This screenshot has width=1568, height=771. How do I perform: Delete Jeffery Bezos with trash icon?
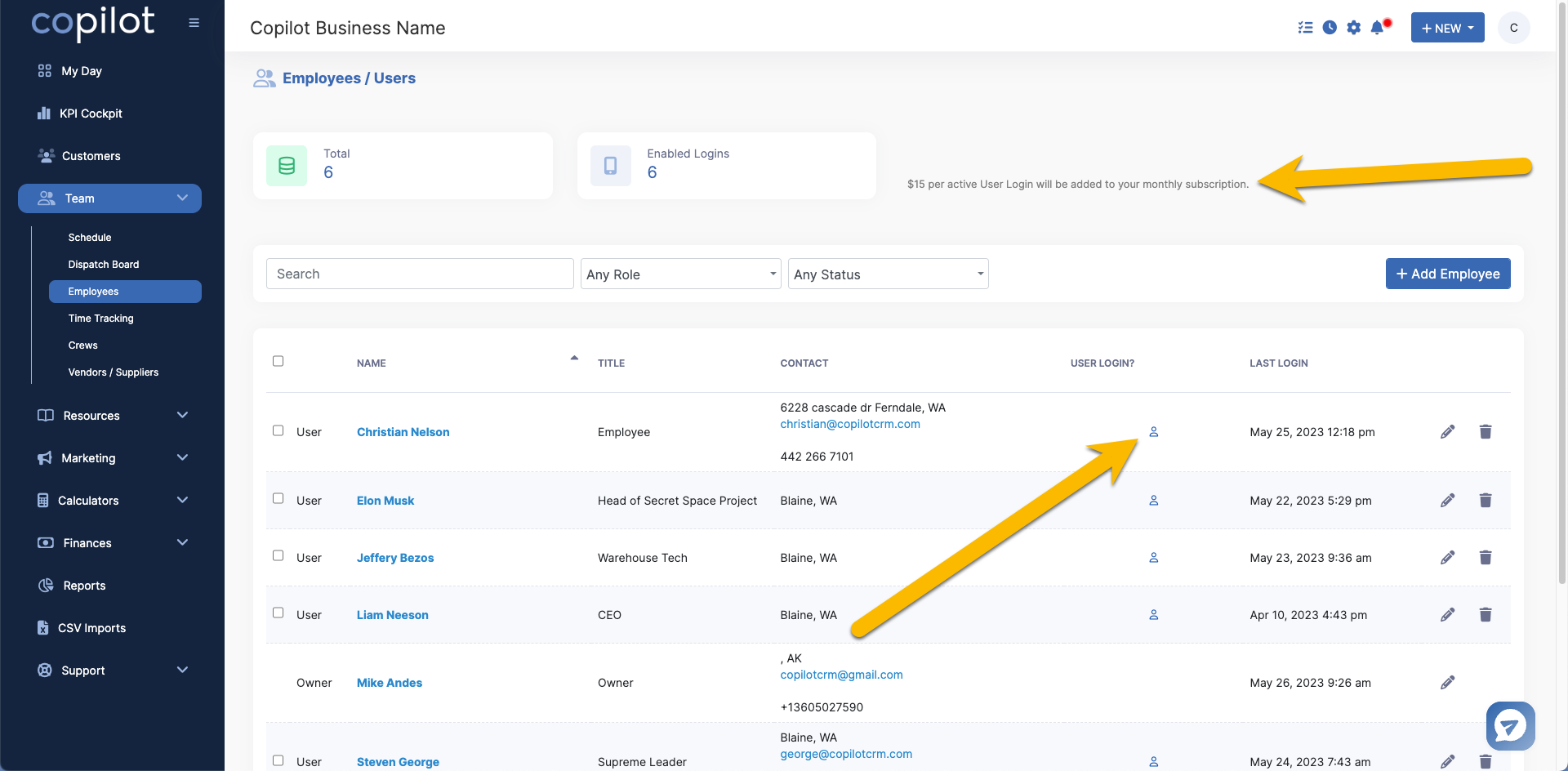(1486, 558)
